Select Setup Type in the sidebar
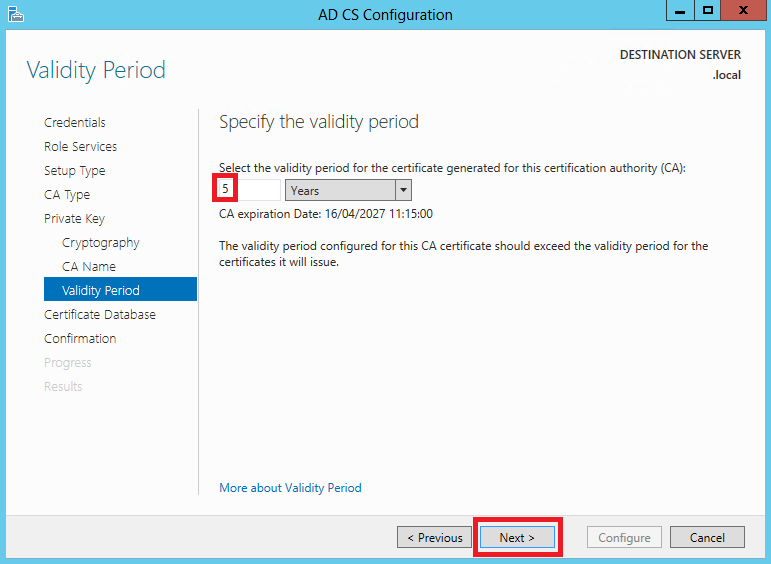 click(x=74, y=171)
